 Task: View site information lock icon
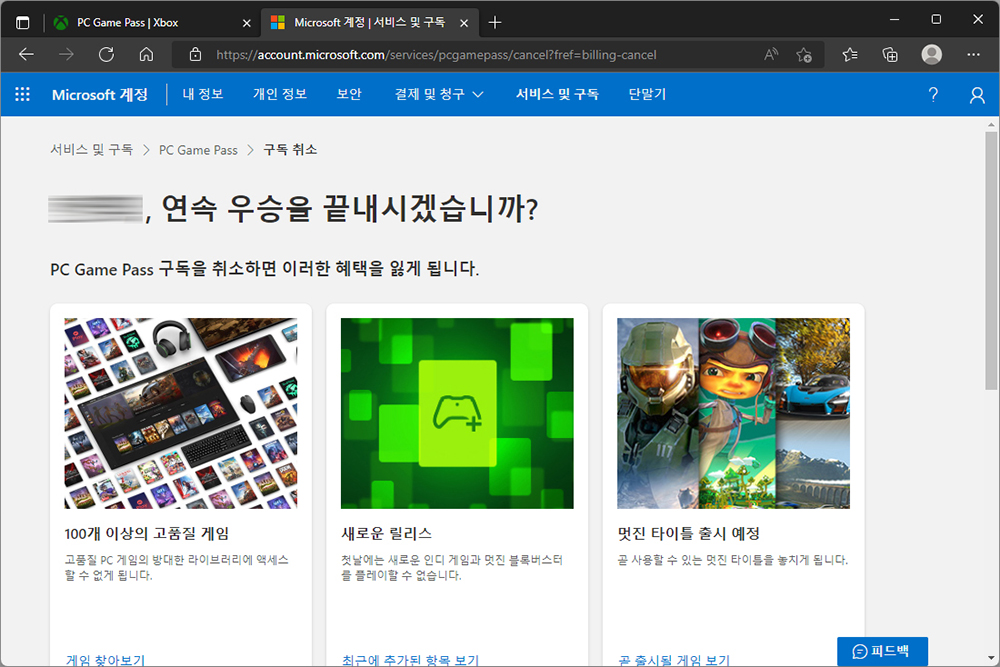coord(195,55)
